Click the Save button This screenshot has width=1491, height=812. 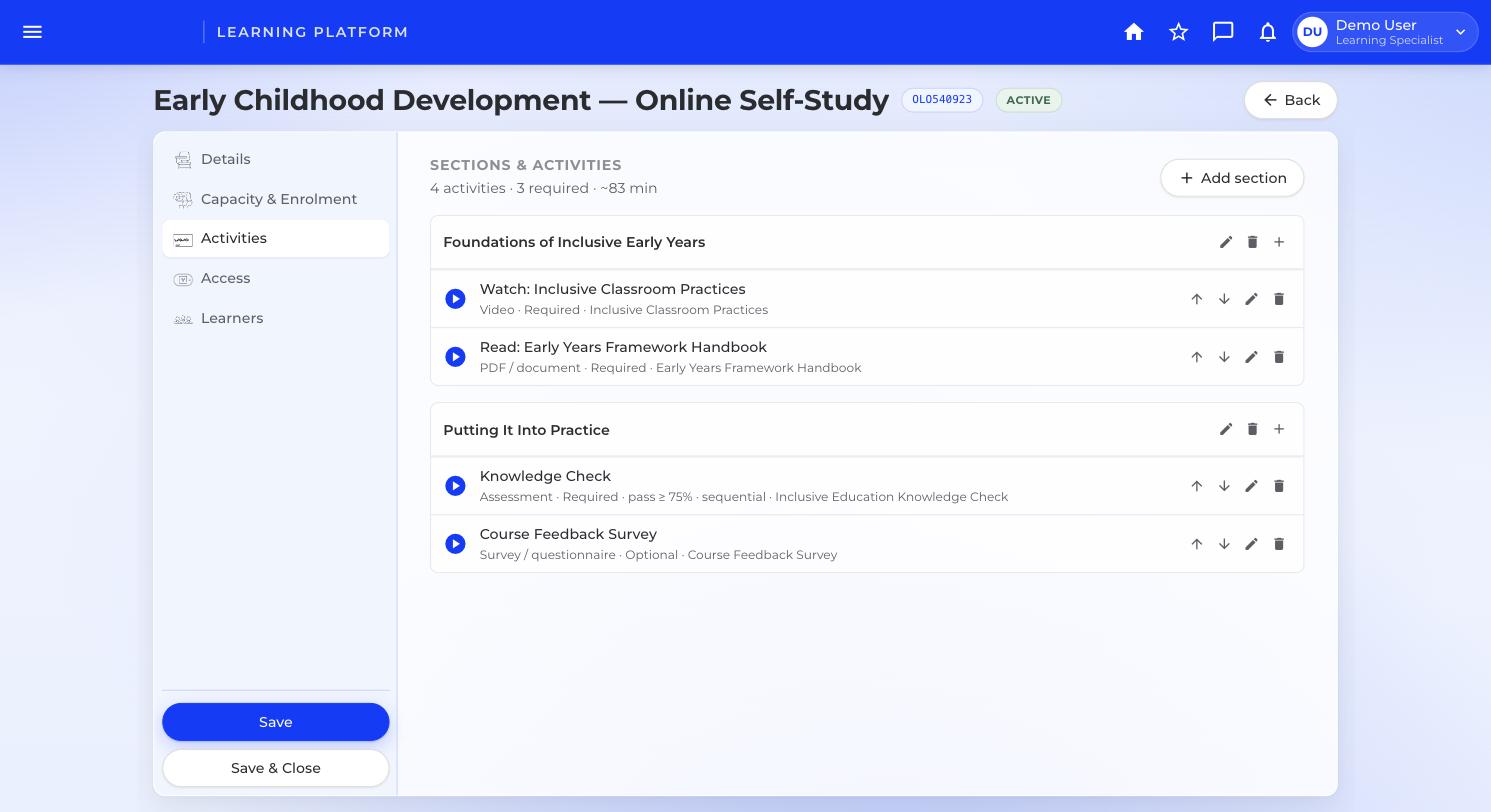click(x=276, y=722)
